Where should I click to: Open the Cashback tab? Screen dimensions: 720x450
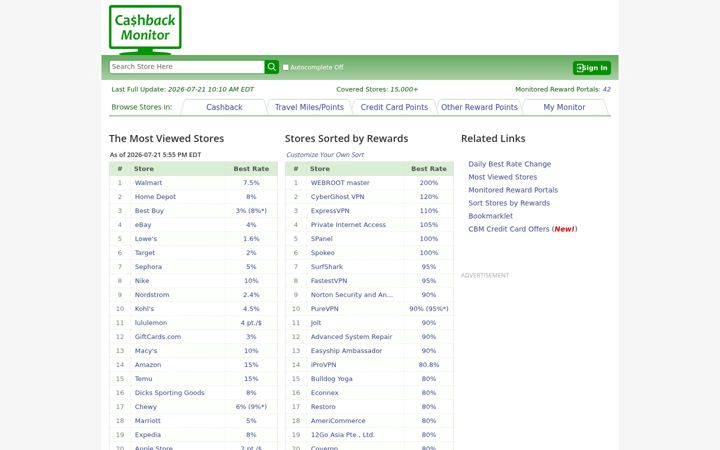(x=224, y=107)
